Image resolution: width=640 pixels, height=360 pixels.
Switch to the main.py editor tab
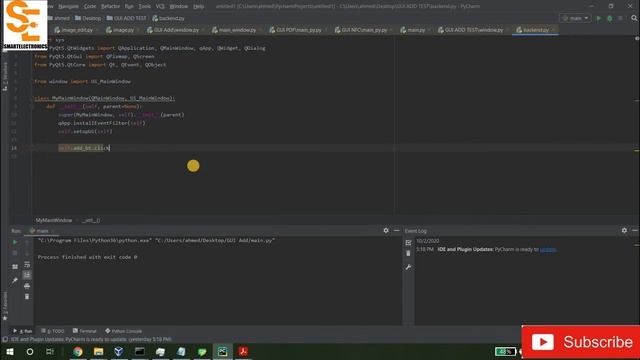point(416,30)
